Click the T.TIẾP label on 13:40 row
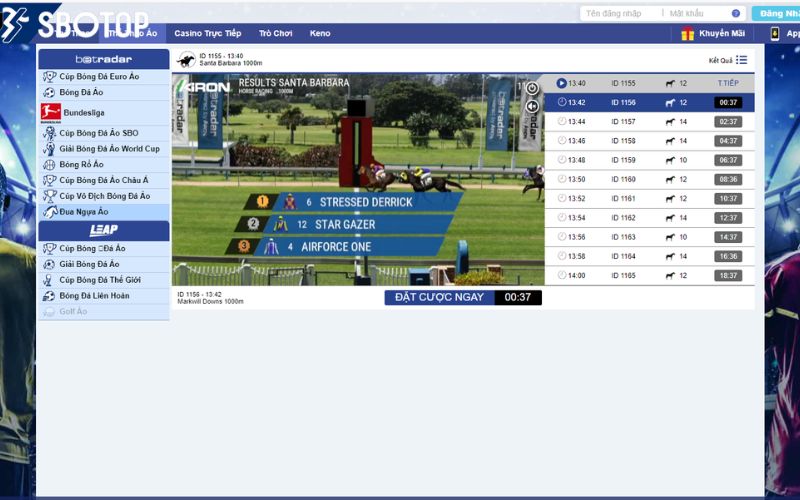The image size is (800, 500). 728,83
